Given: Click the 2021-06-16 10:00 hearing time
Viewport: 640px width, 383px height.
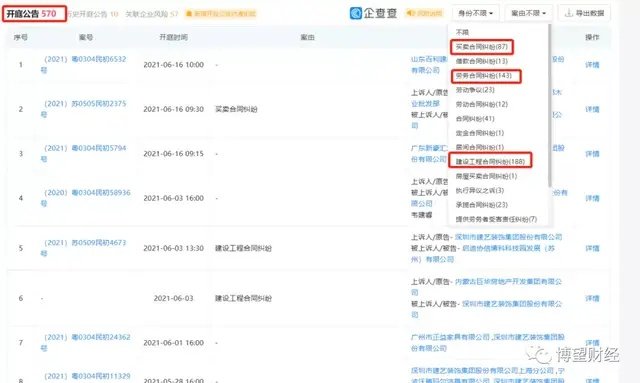Looking at the screenshot, I should tap(173, 65).
